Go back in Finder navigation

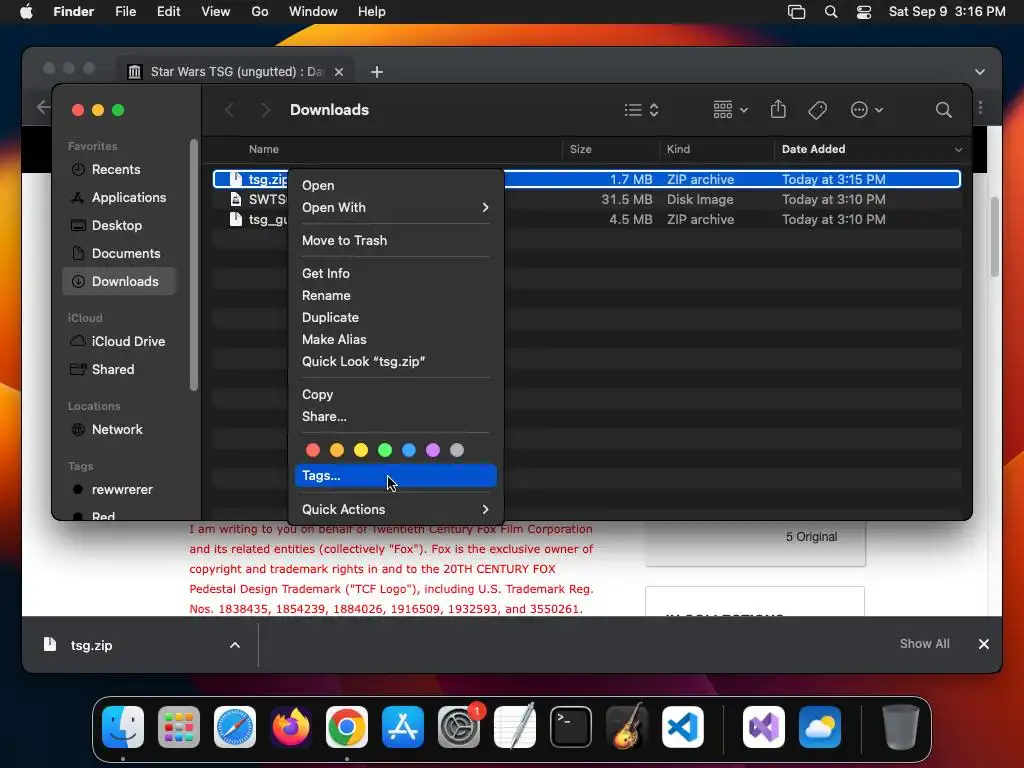point(229,110)
